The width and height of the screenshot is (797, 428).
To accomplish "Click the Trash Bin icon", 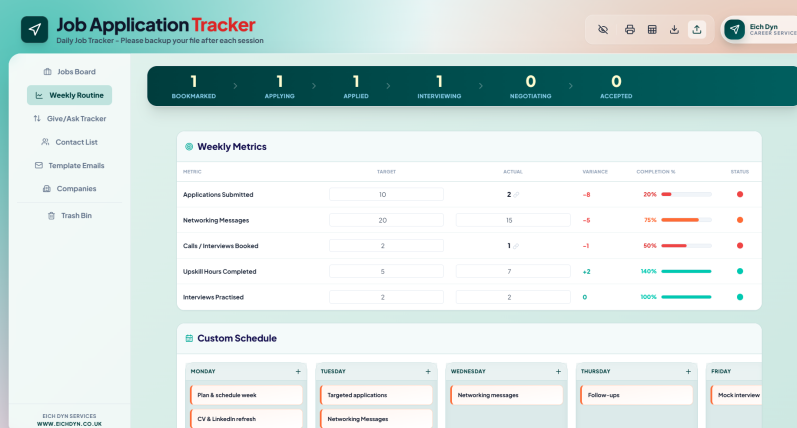I will pos(51,216).
